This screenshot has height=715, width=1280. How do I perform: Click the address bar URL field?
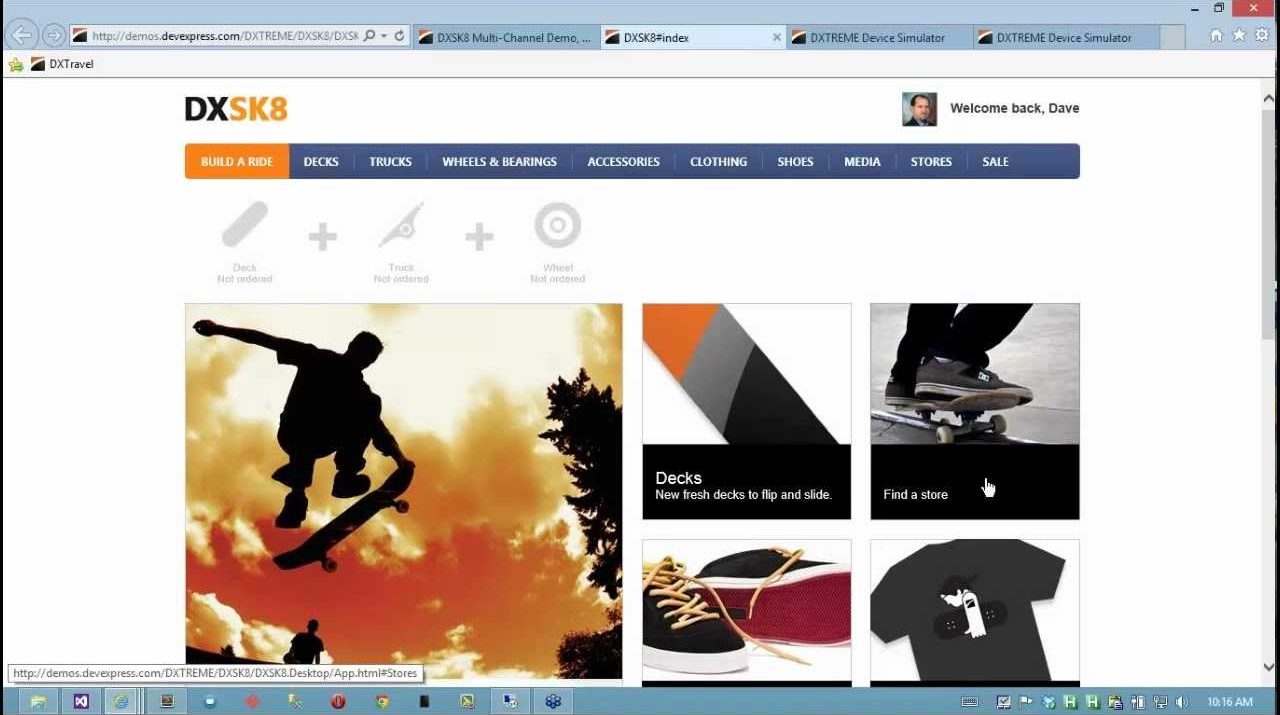pos(220,36)
